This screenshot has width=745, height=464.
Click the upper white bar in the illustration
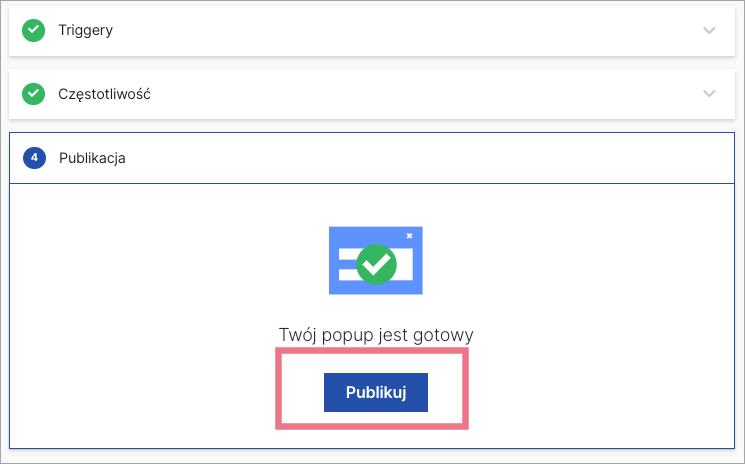[346, 251]
